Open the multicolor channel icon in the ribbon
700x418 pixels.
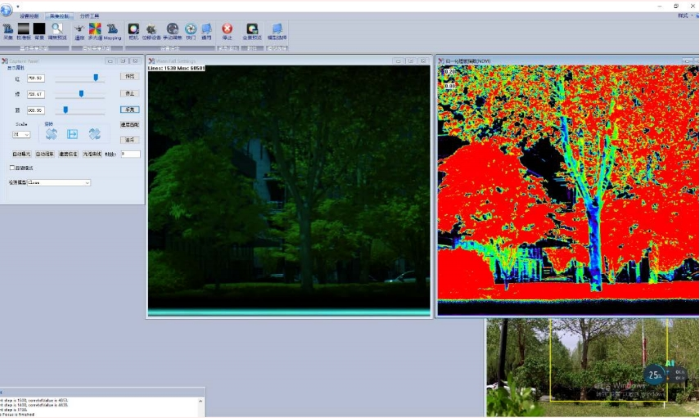click(95, 29)
